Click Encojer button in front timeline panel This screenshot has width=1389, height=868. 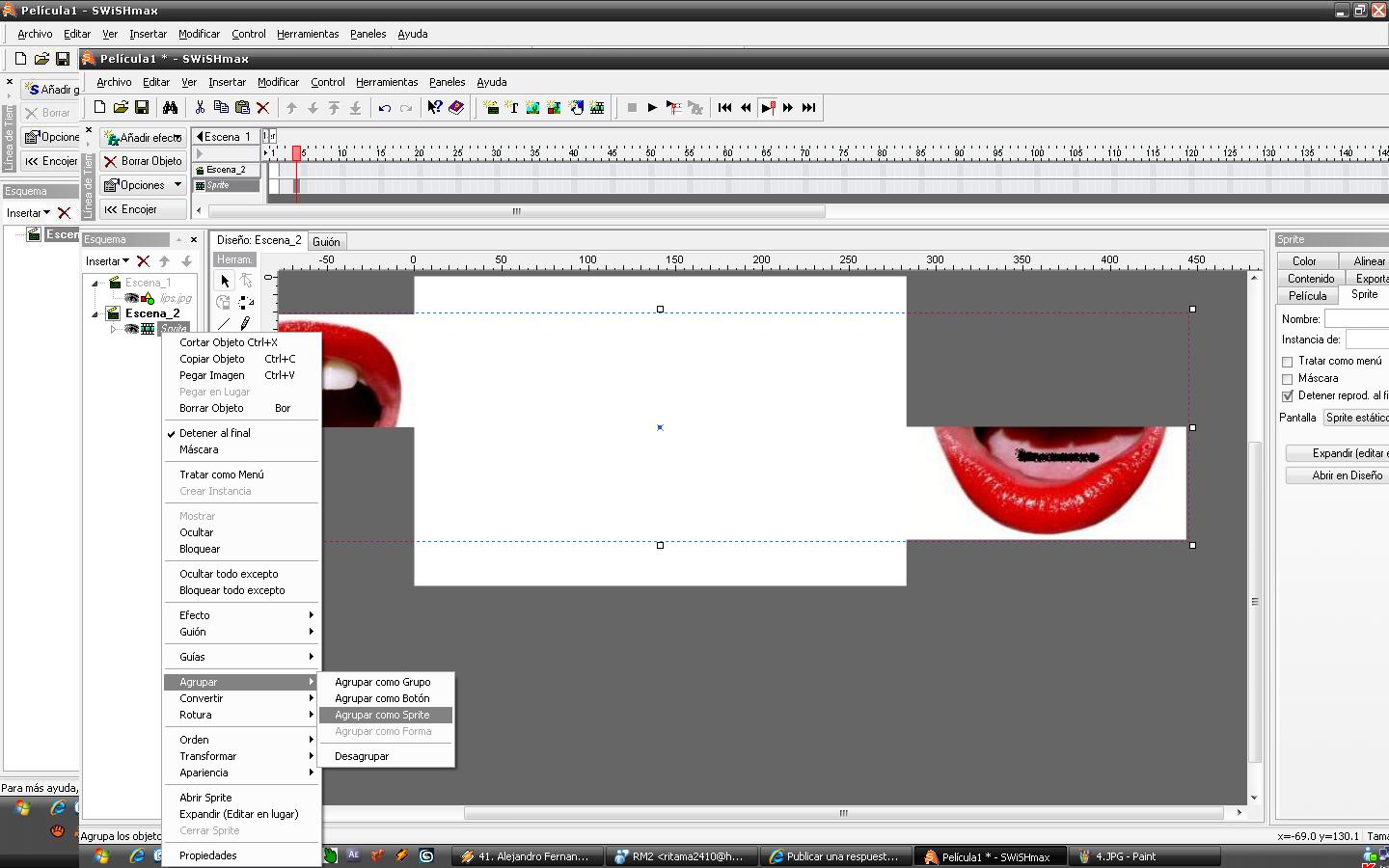click(143, 209)
